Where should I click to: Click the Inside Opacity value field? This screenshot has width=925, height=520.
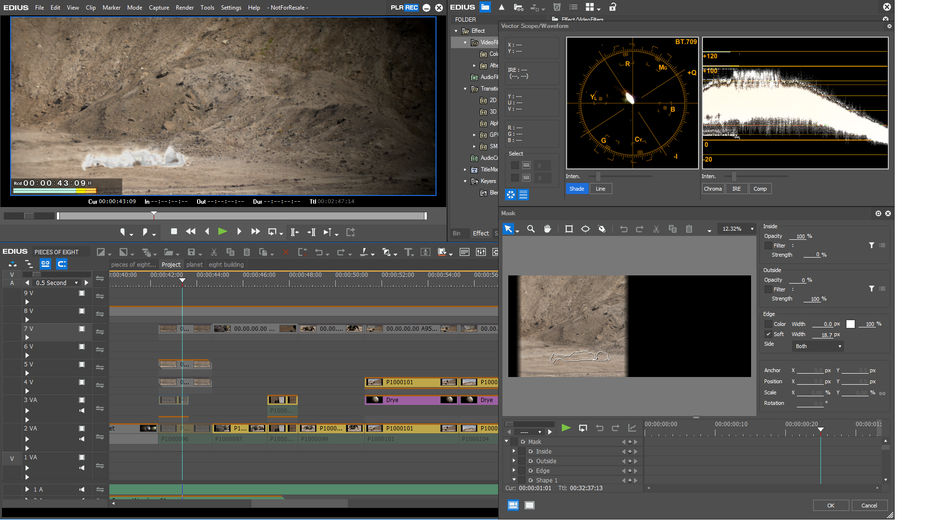[x=798, y=237]
